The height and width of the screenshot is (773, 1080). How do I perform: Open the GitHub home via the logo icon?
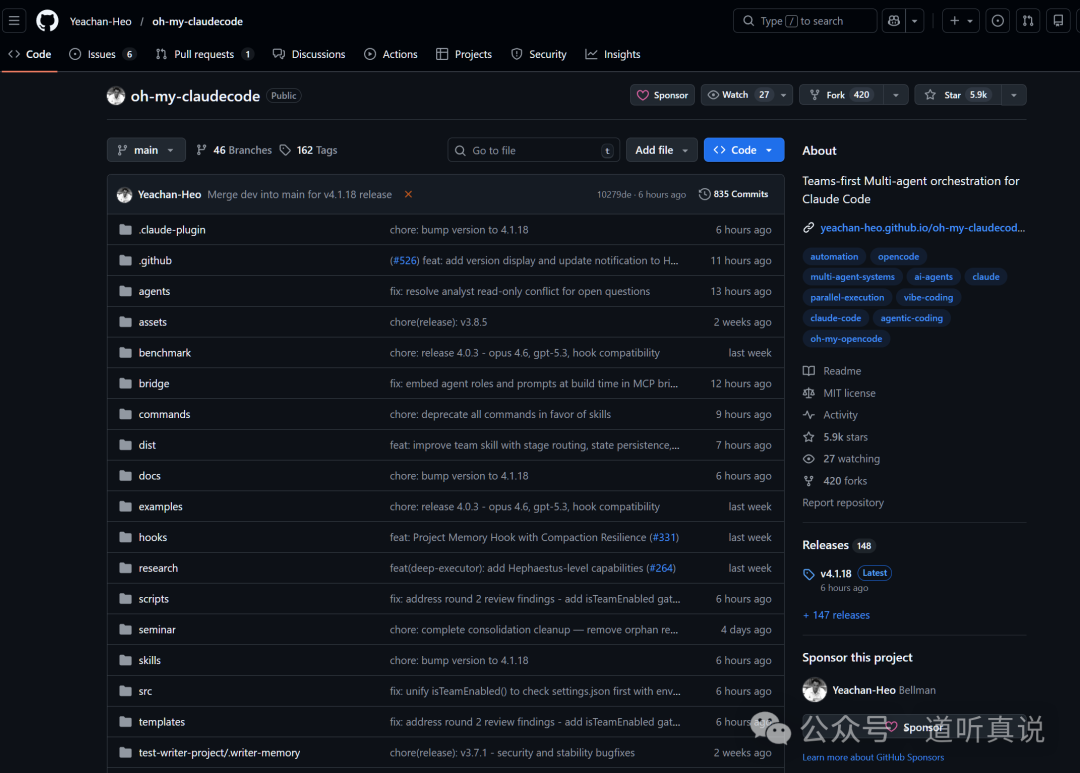(x=46, y=20)
